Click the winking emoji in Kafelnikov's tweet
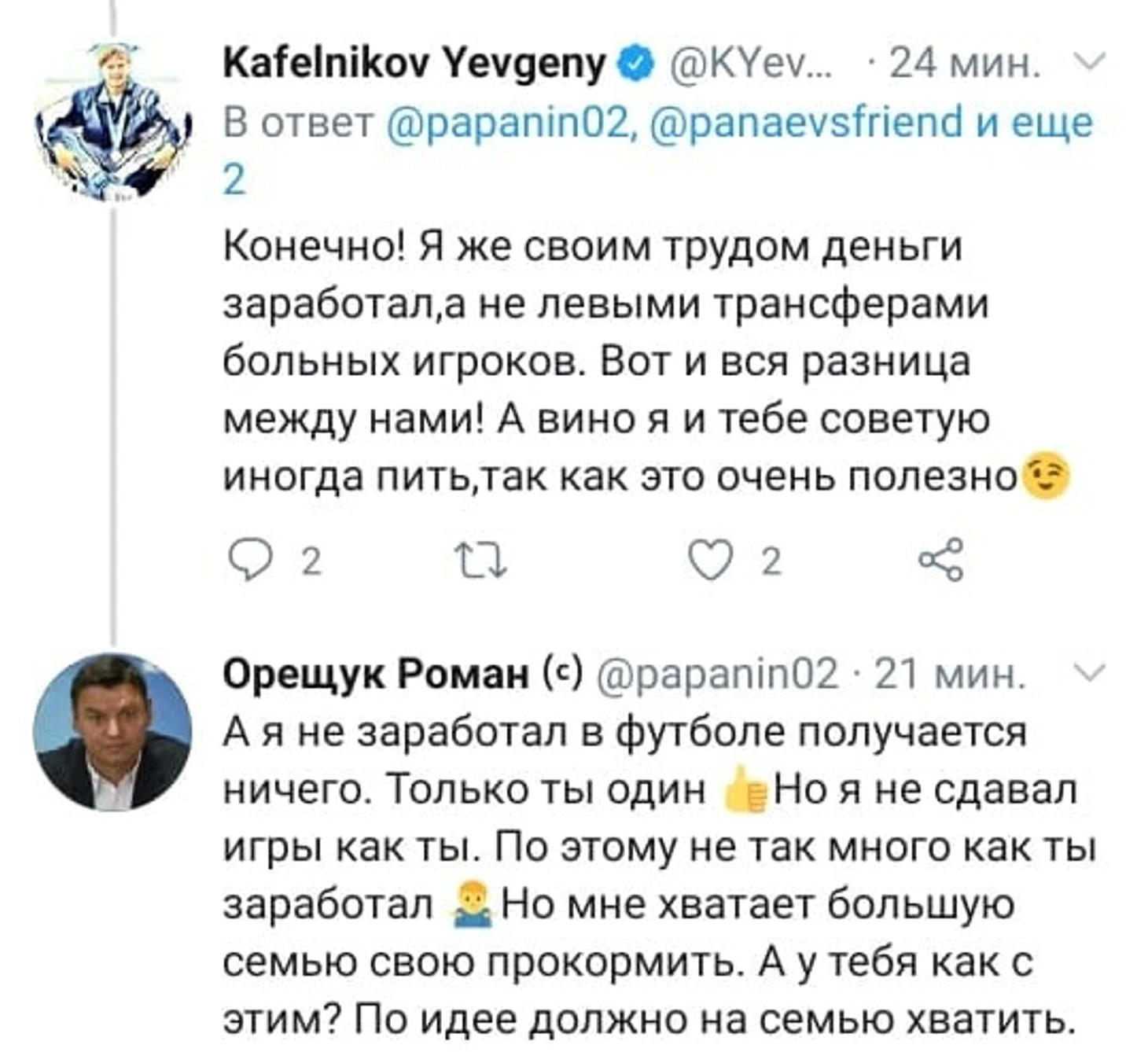Image resolution: width=1148 pixels, height=1052 pixels. point(1045,476)
